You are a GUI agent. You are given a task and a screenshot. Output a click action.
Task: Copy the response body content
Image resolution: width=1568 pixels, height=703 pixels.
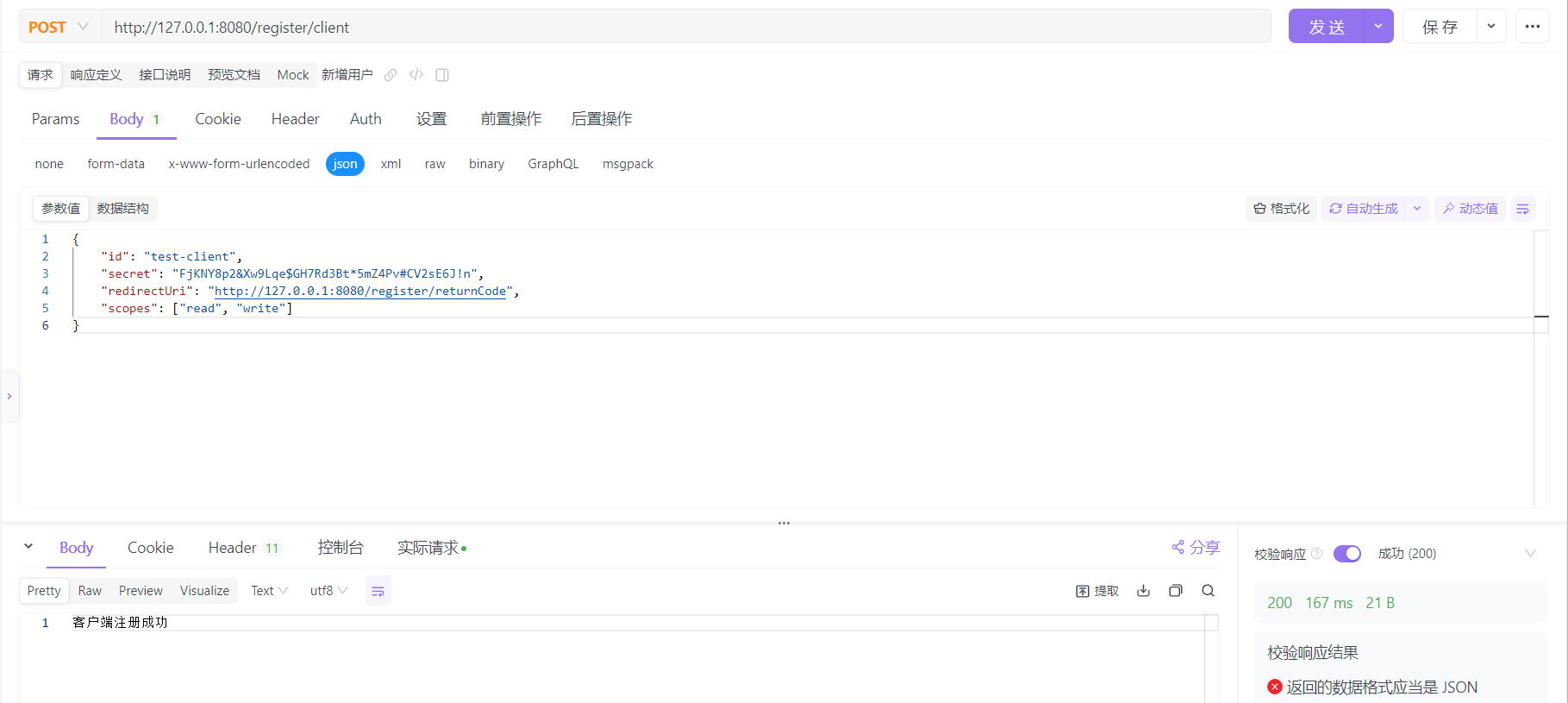point(1176,591)
